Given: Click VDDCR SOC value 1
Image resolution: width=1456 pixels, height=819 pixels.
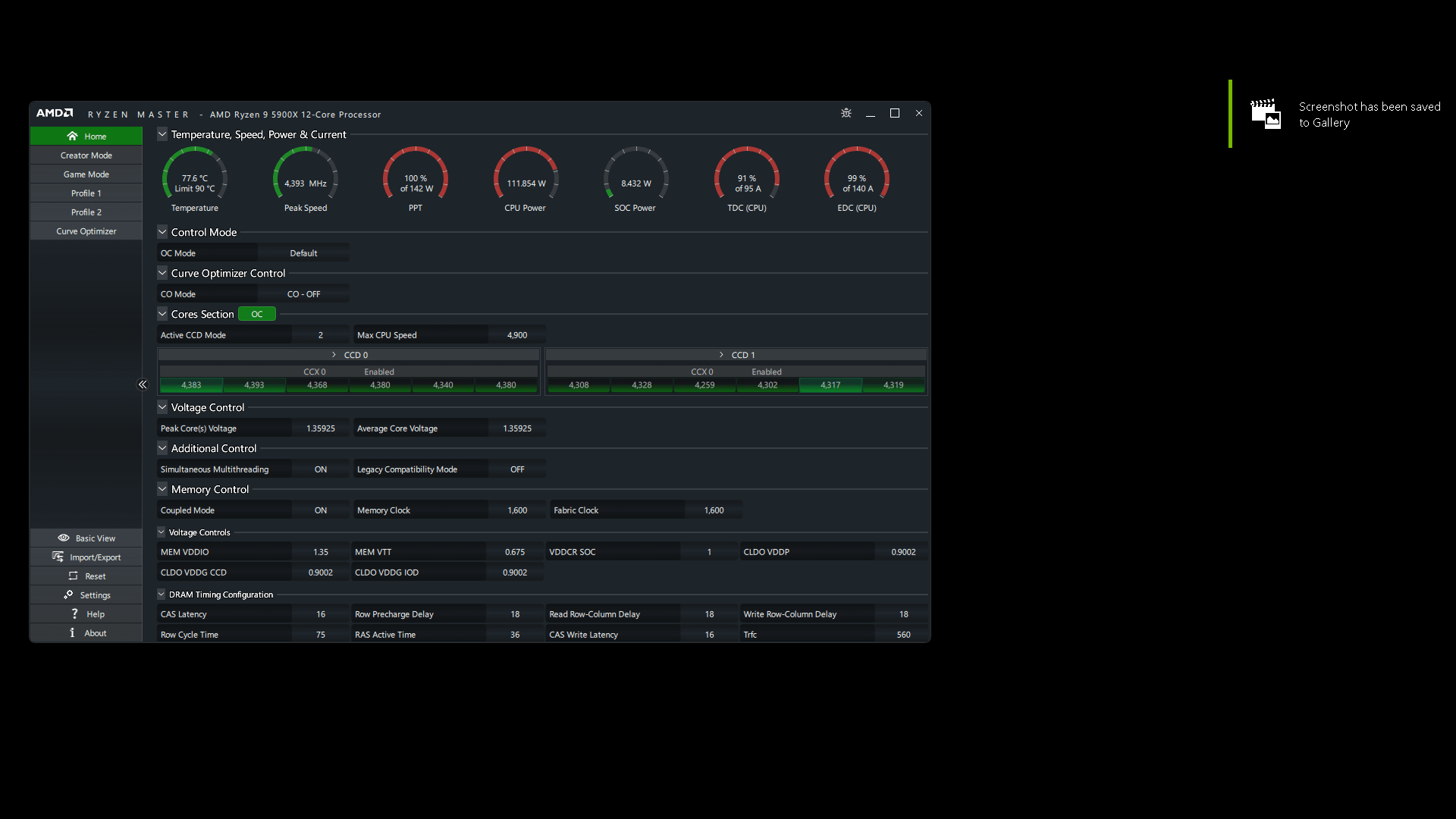Looking at the screenshot, I should [x=709, y=552].
